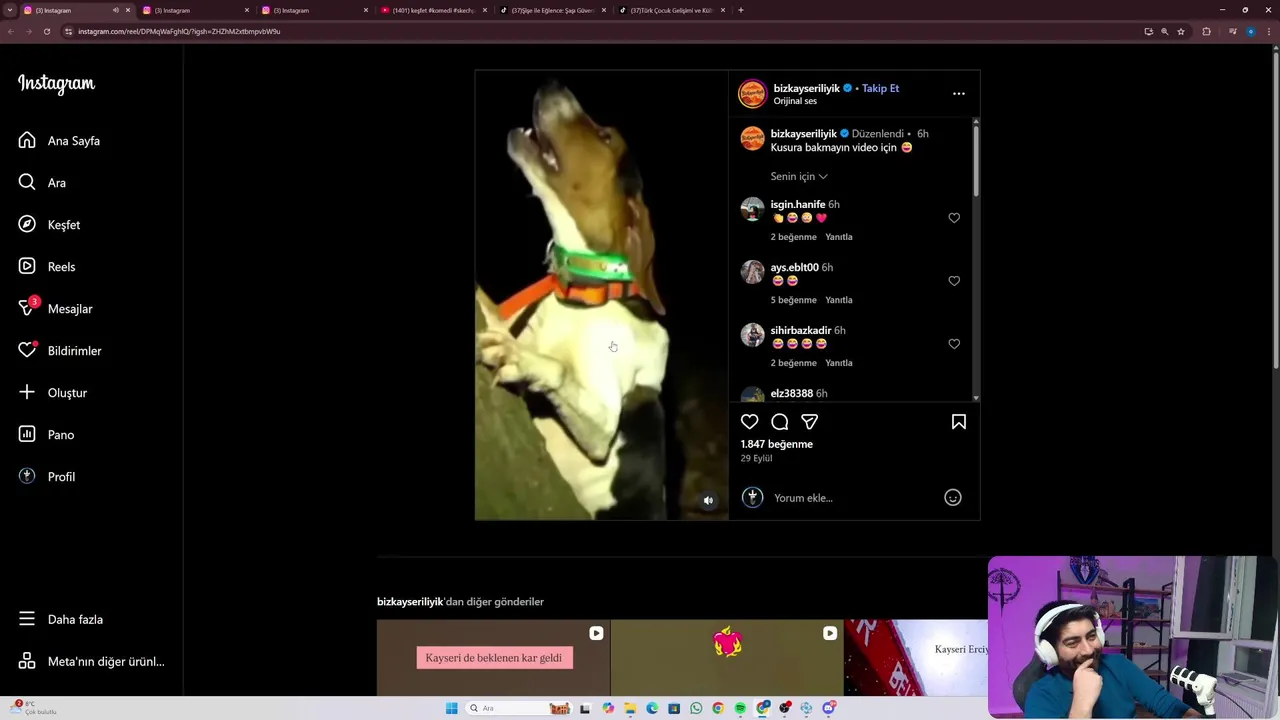Bookmark the page with the star icon

pyautogui.click(x=1181, y=31)
